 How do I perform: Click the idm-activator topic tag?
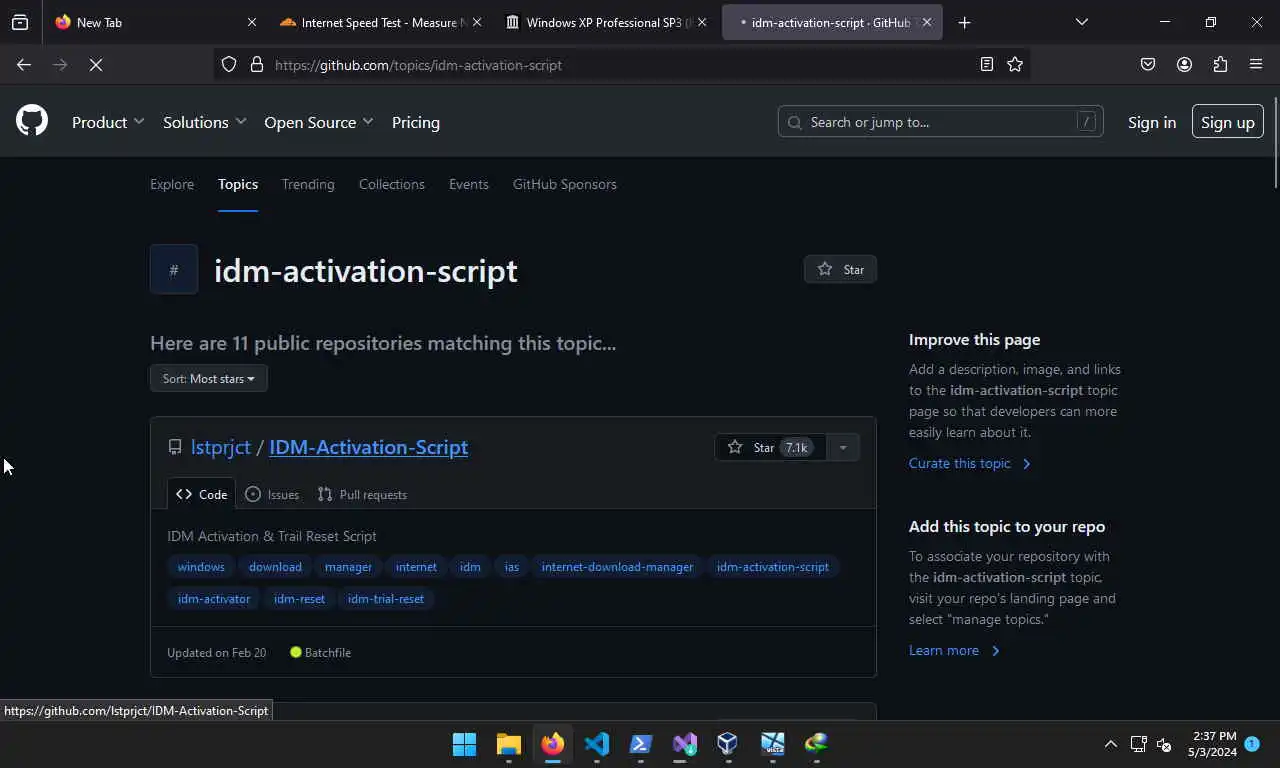click(214, 599)
